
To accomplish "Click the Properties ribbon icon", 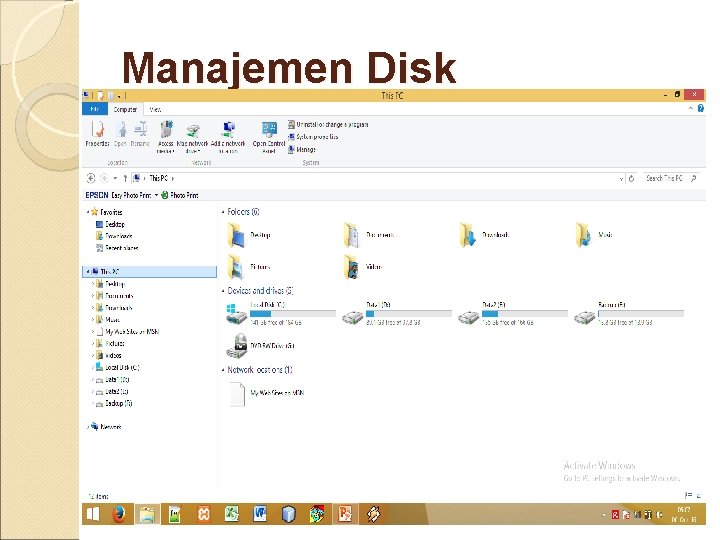I will click(97, 134).
